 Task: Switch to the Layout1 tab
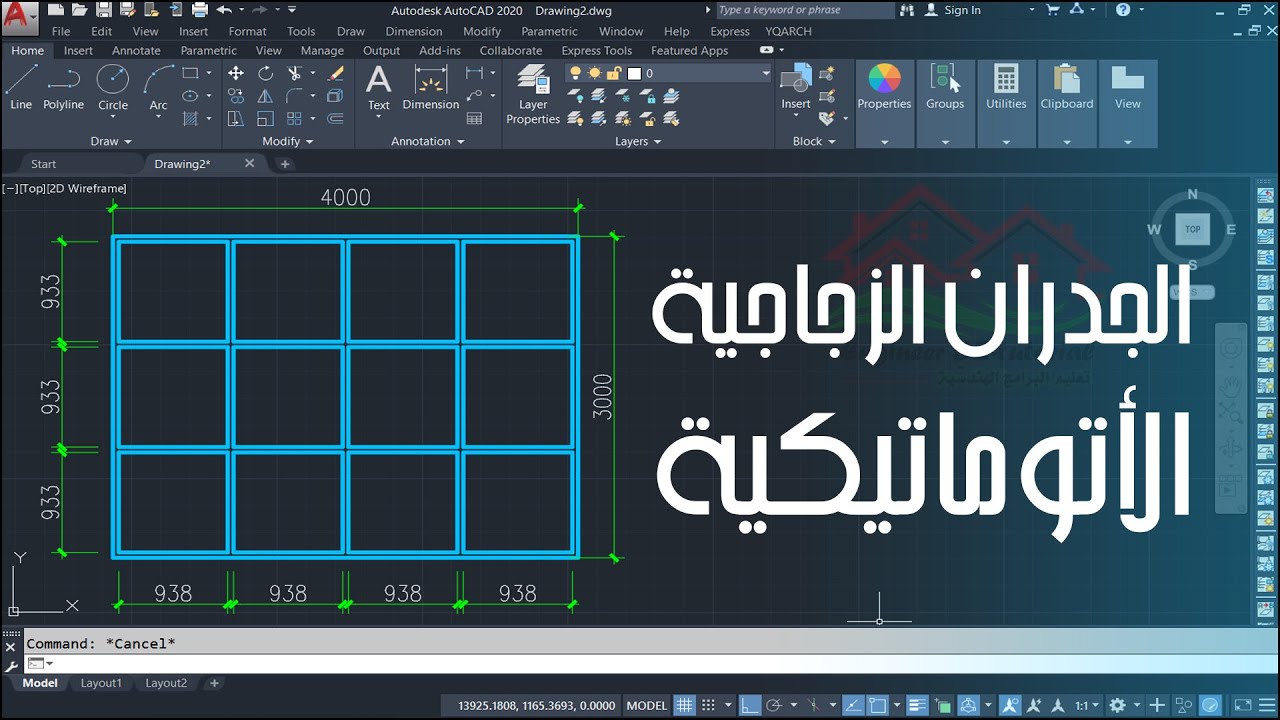[101, 683]
